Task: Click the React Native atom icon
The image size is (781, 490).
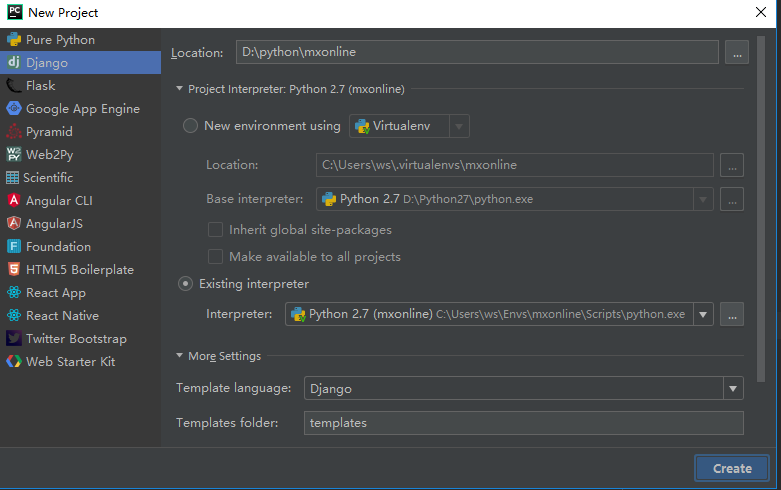Action: click(14, 315)
